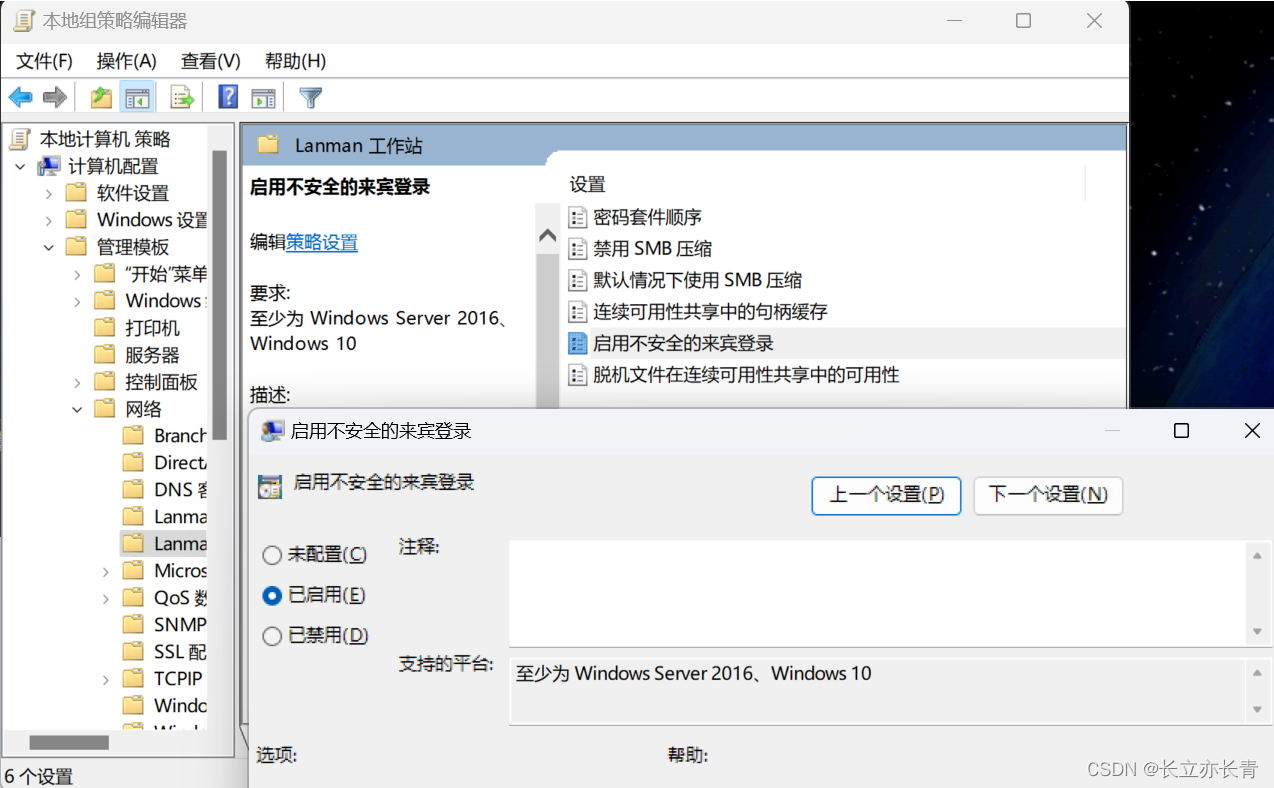Collapse the 管理模板 tree node
1274x788 pixels.
[49, 247]
